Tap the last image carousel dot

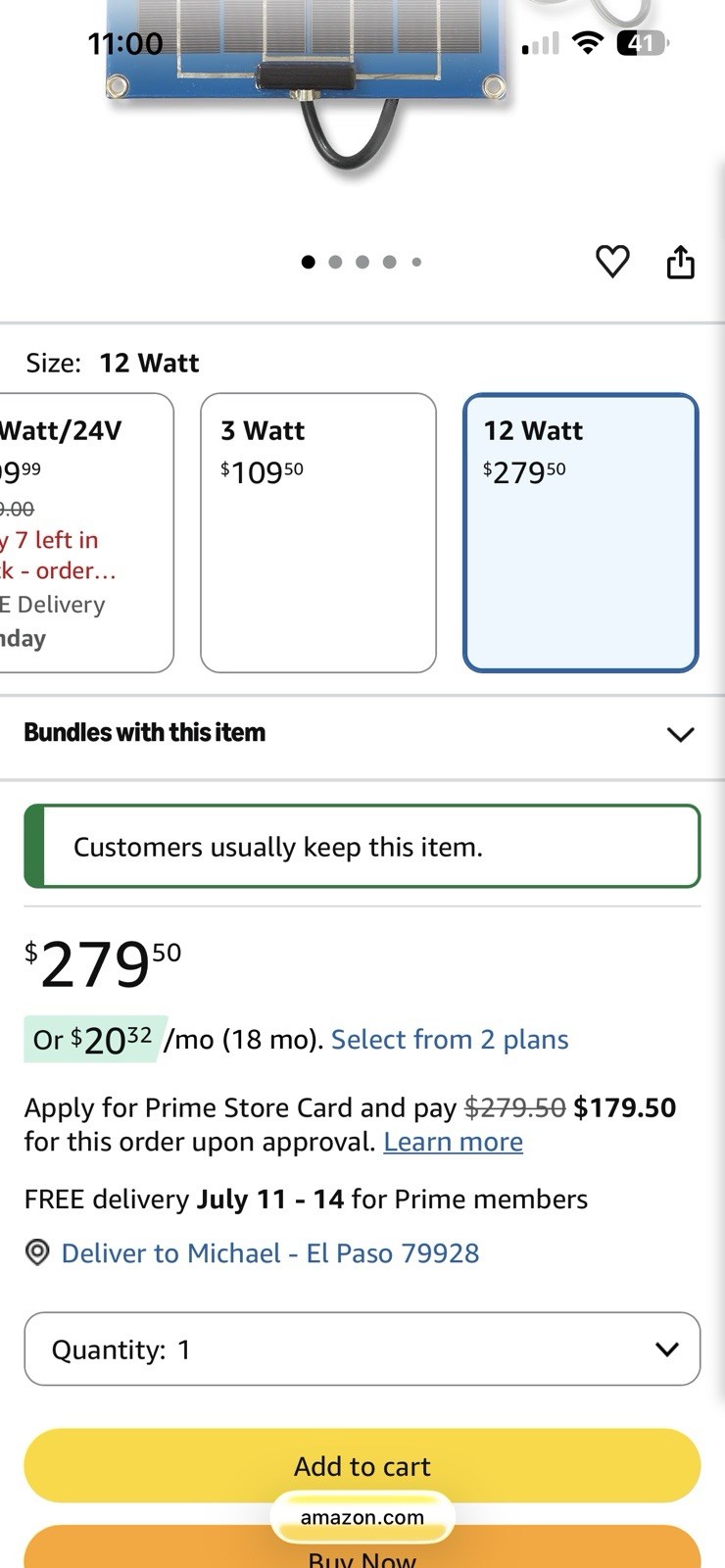(416, 262)
